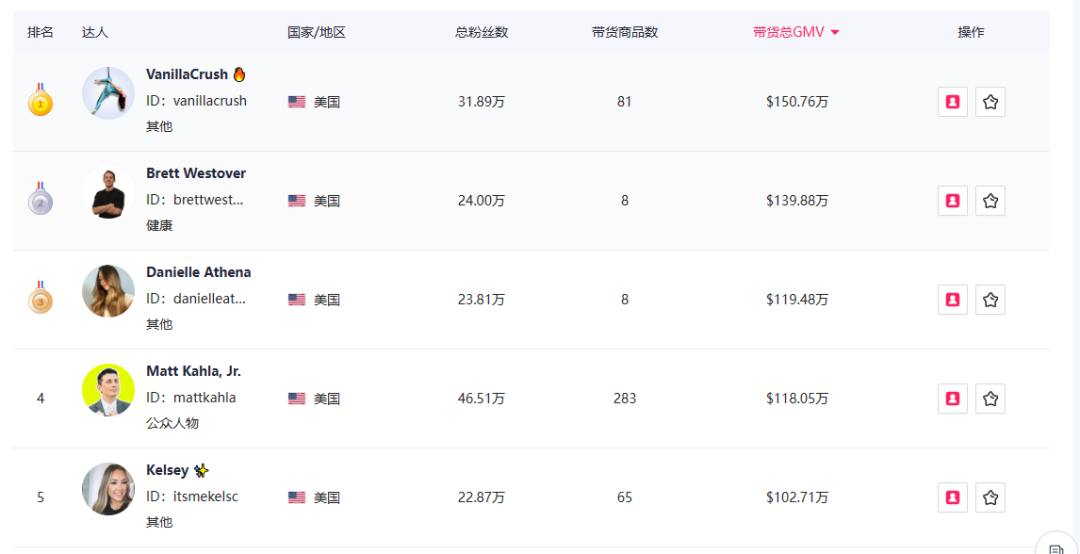1080x554 pixels.
Task: Click Matt Kahla's yellow avatar thumbnail
Action: click(x=108, y=390)
